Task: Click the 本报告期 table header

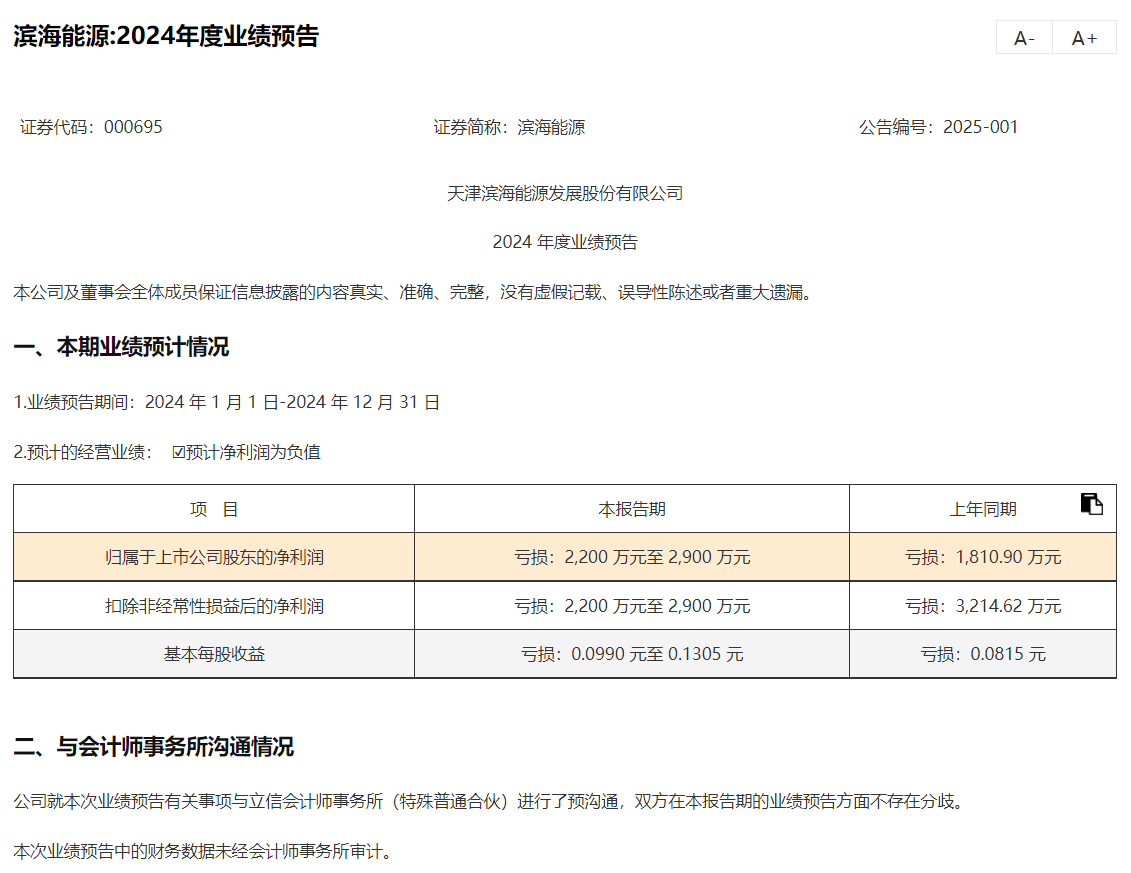Action: 632,509
